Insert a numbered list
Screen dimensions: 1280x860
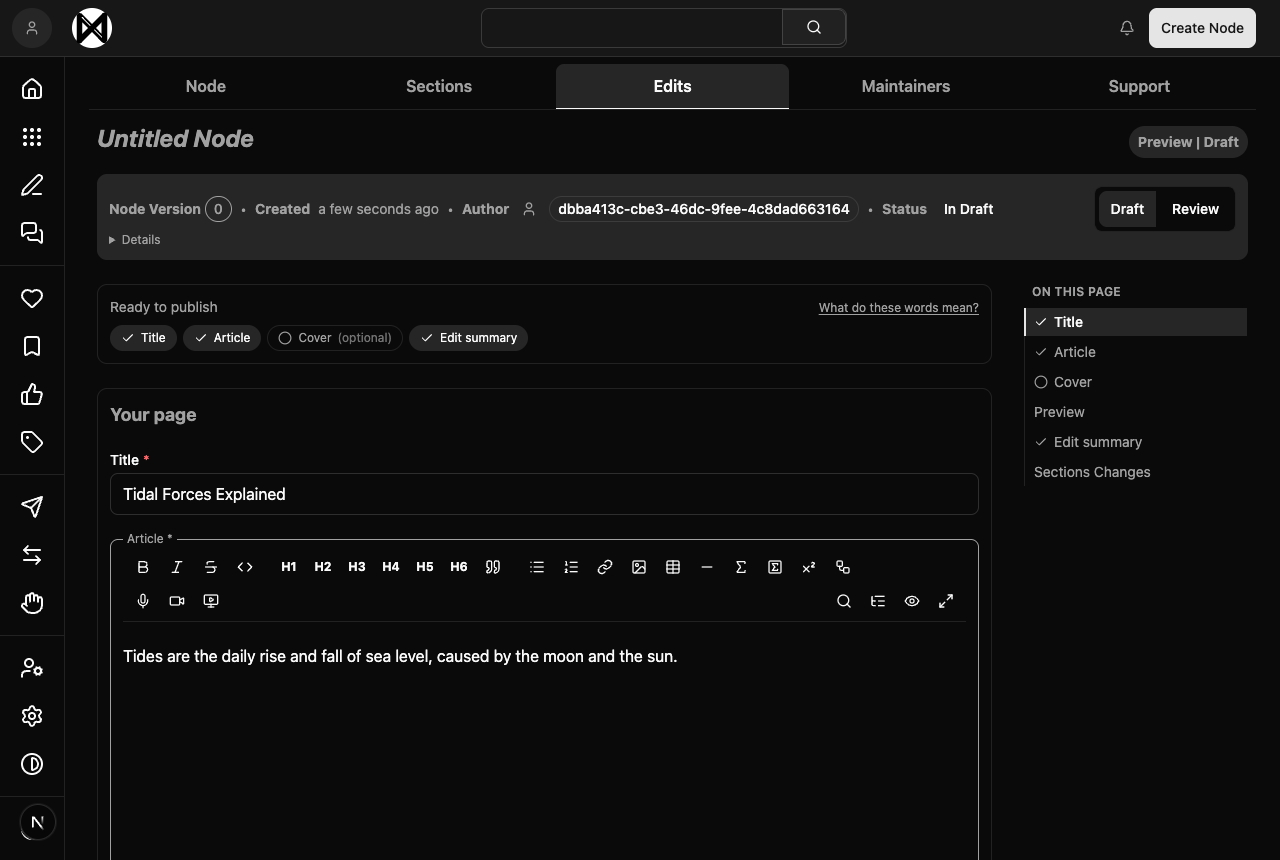click(x=571, y=567)
